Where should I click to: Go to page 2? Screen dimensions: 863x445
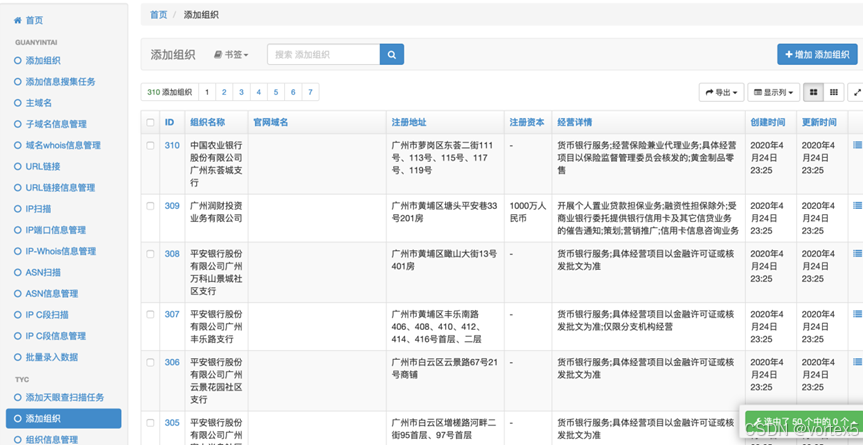(x=224, y=92)
